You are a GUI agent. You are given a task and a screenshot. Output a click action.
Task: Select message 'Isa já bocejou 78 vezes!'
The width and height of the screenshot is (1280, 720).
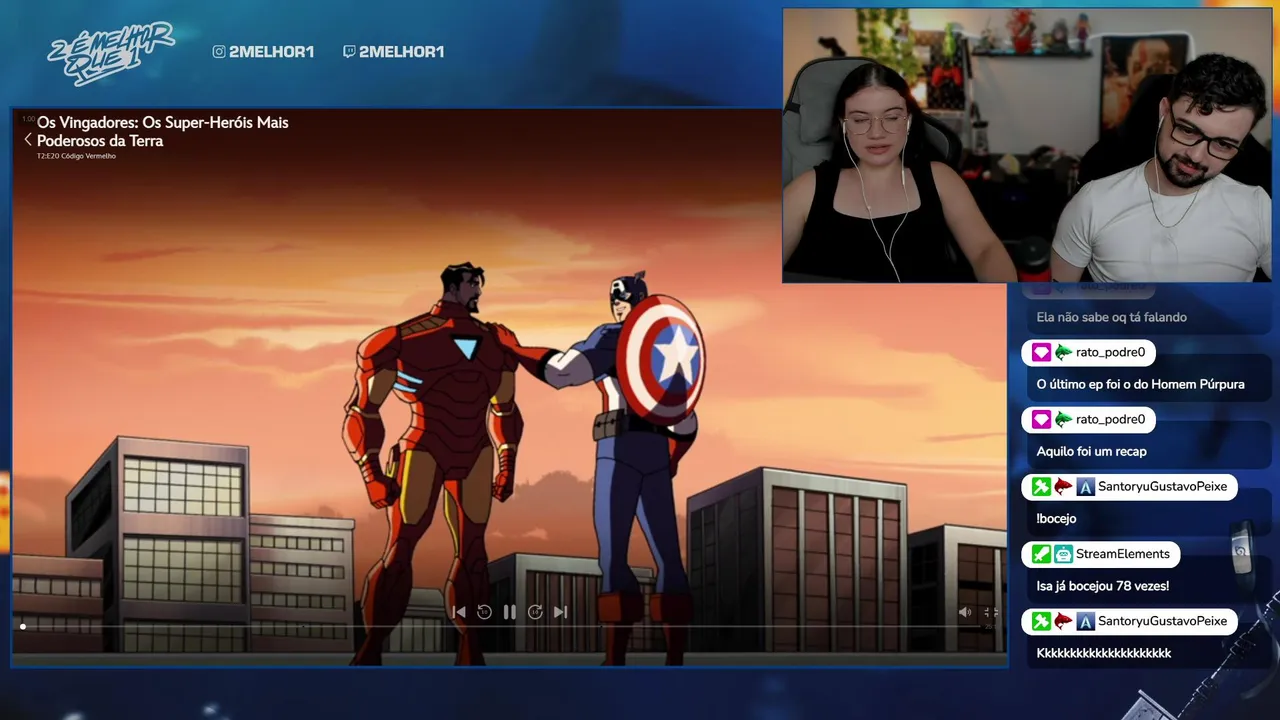tap(1102, 586)
